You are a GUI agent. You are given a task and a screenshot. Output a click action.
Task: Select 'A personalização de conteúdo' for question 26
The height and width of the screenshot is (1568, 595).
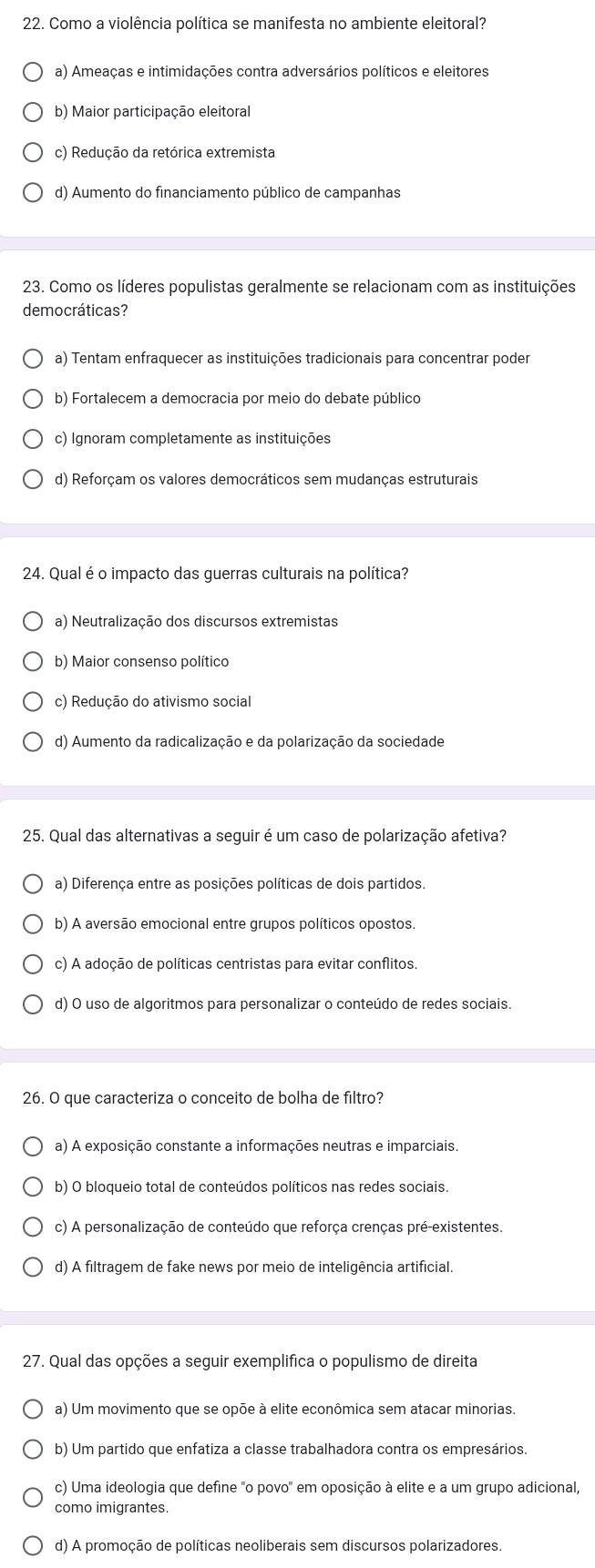[x=32, y=1227]
